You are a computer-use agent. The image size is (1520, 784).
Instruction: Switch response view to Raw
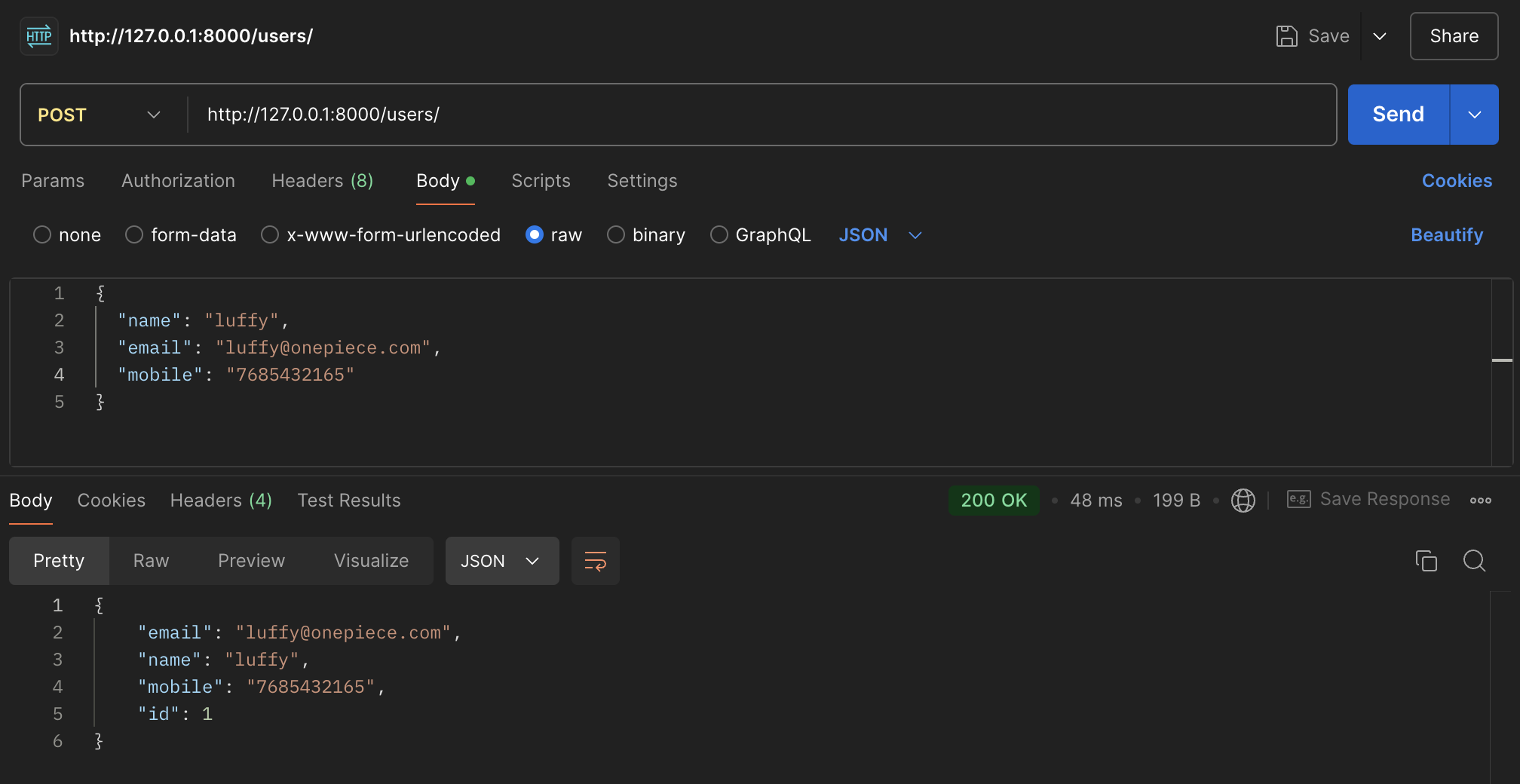coord(151,561)
